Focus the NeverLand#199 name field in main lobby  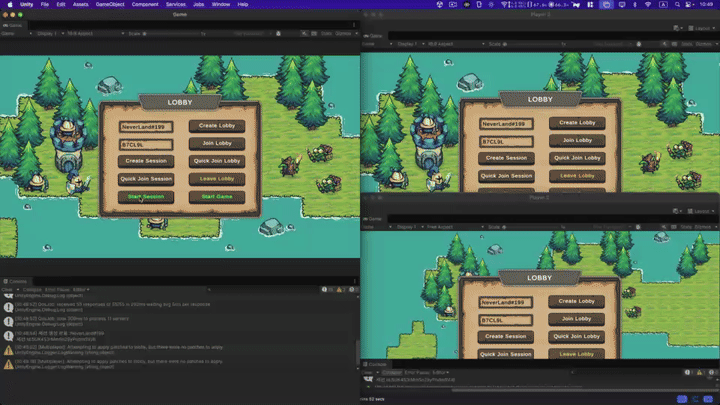coord(146,127)
